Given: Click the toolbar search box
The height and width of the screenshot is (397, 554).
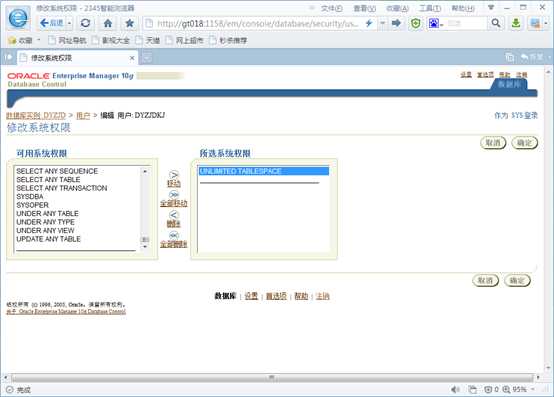Looking at the screenshot, I should click(465, 24).
